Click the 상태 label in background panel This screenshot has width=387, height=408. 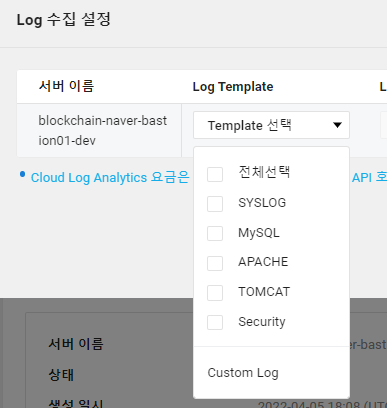(61, 375)
